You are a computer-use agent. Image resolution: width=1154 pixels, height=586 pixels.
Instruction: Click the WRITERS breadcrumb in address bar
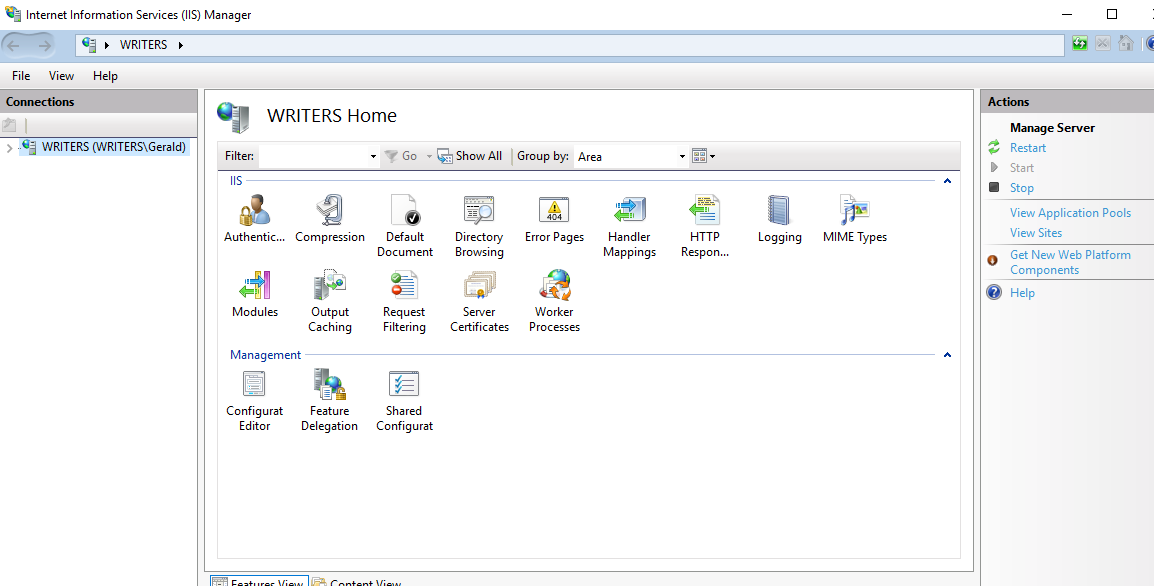[144, 45]
